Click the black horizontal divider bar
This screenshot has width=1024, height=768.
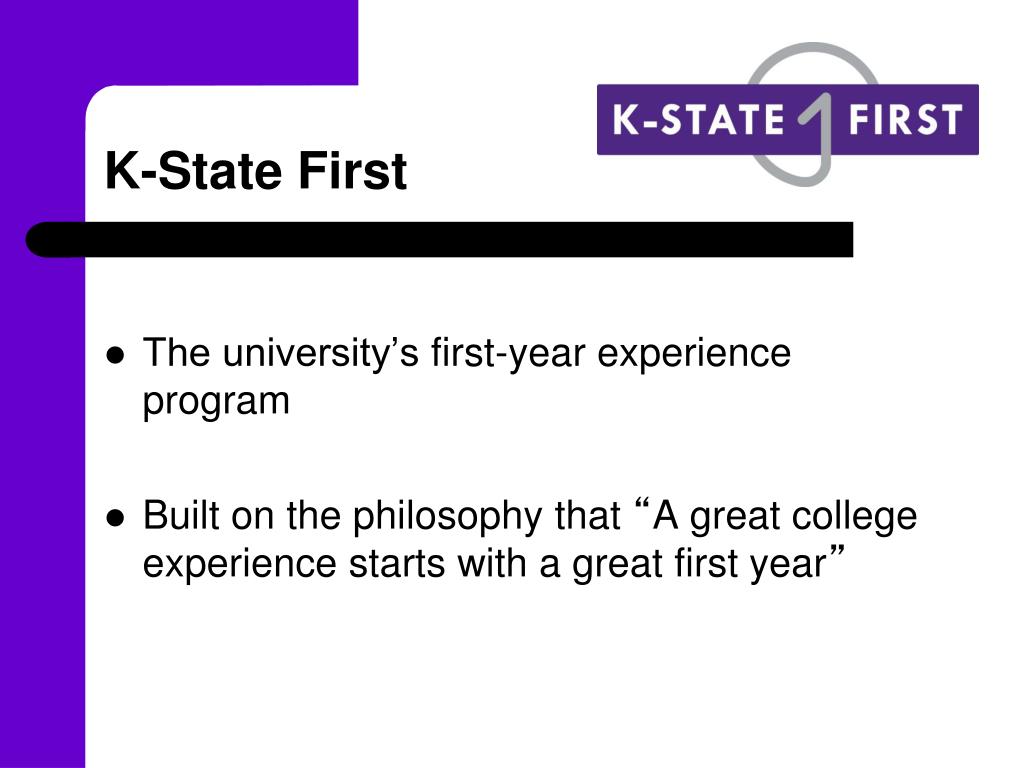tap(440, 240)
